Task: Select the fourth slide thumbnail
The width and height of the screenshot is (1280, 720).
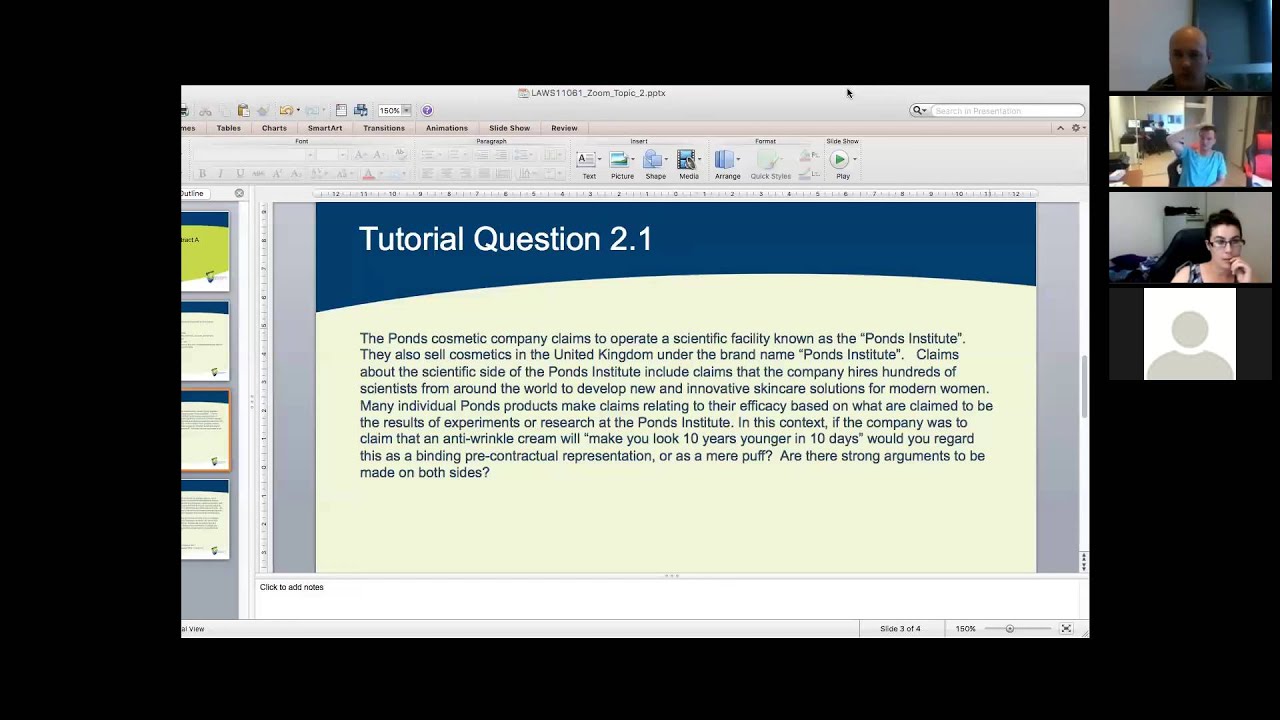Action: 205,519
